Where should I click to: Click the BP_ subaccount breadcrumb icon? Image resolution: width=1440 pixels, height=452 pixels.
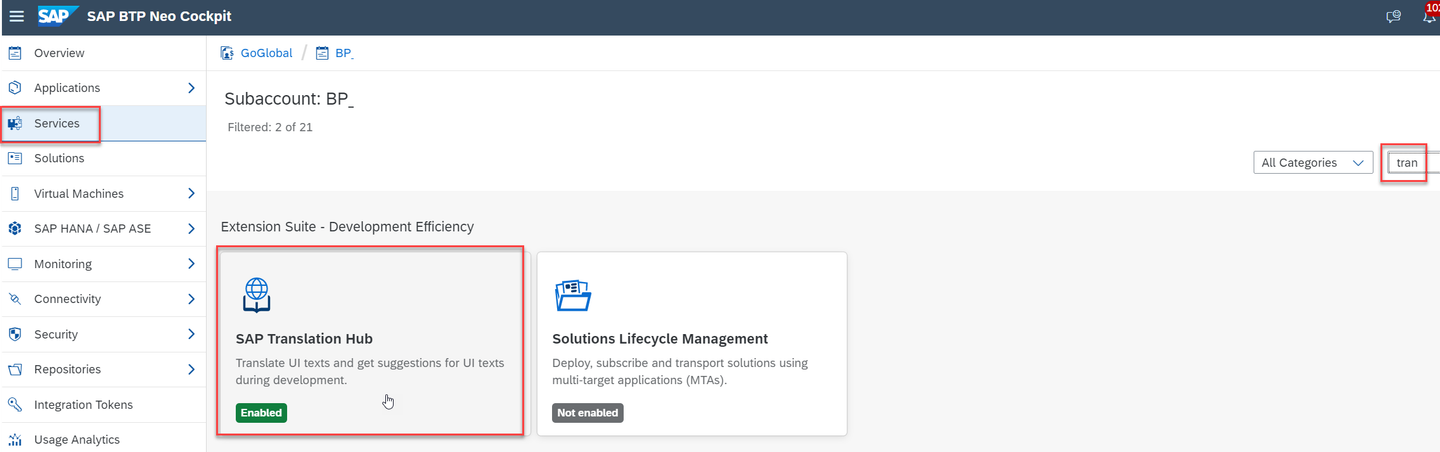(x=322, y=53)
